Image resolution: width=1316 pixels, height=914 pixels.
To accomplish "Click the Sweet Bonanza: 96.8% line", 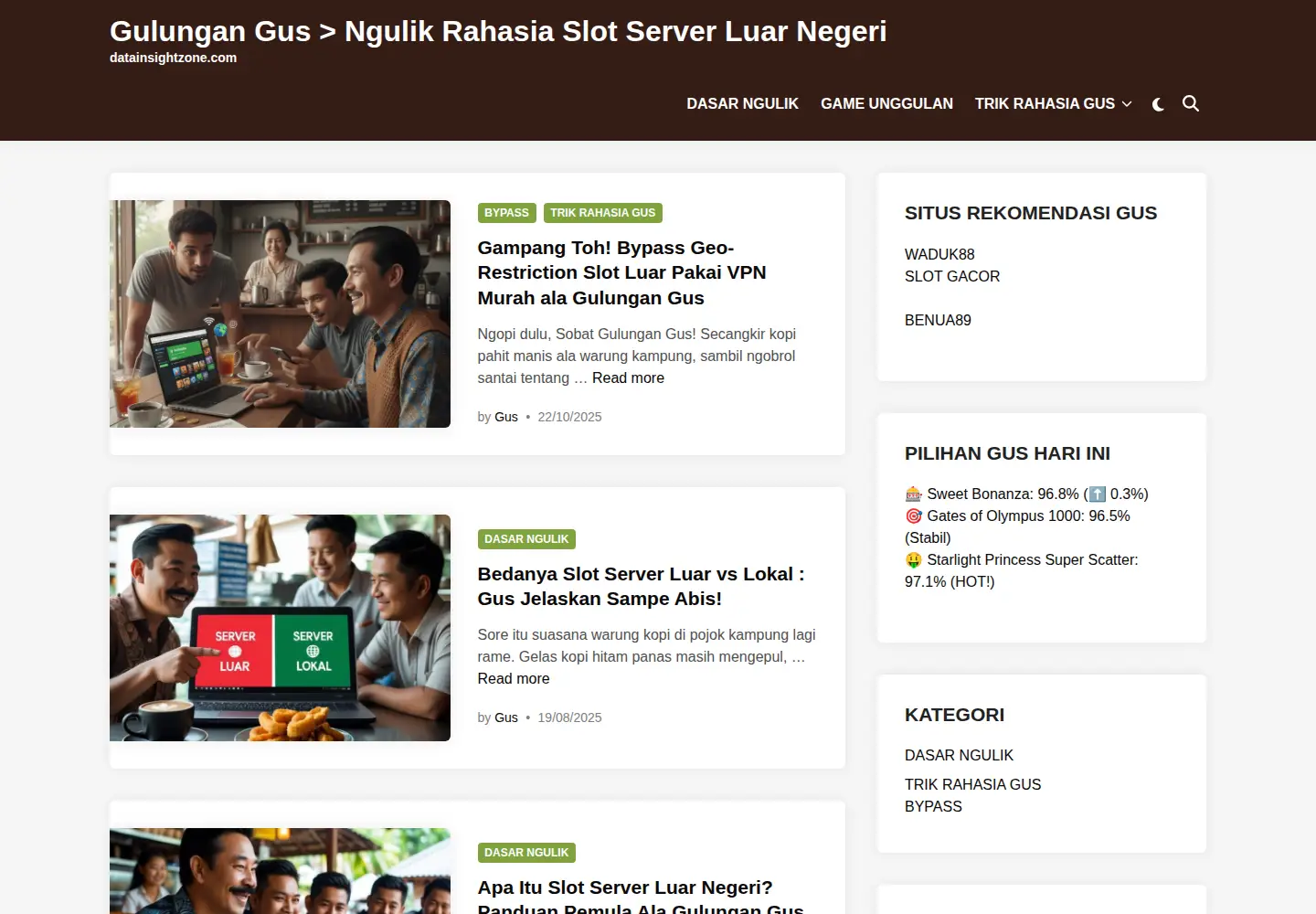I will click(1026, 494).
